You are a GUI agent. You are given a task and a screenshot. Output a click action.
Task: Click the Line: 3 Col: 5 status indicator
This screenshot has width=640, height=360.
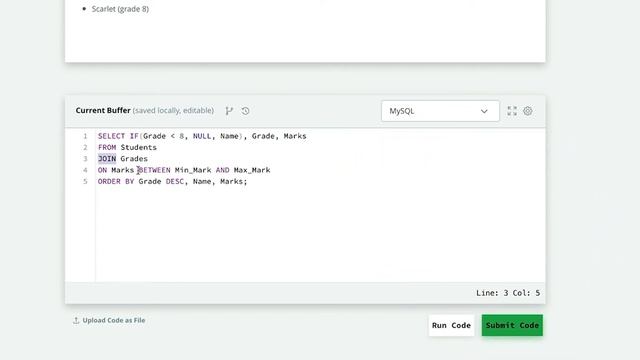tap(508, 293)
